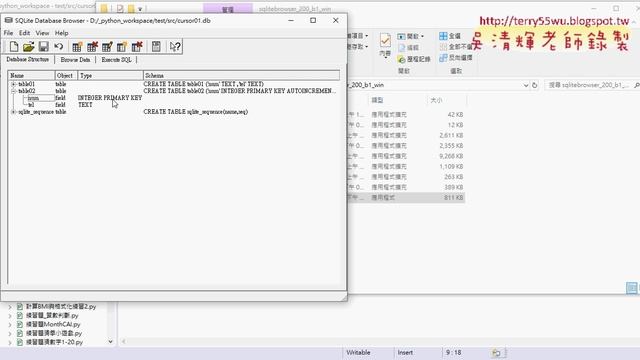Click the Explorer properties checkmark icon

tap(385, 40)
